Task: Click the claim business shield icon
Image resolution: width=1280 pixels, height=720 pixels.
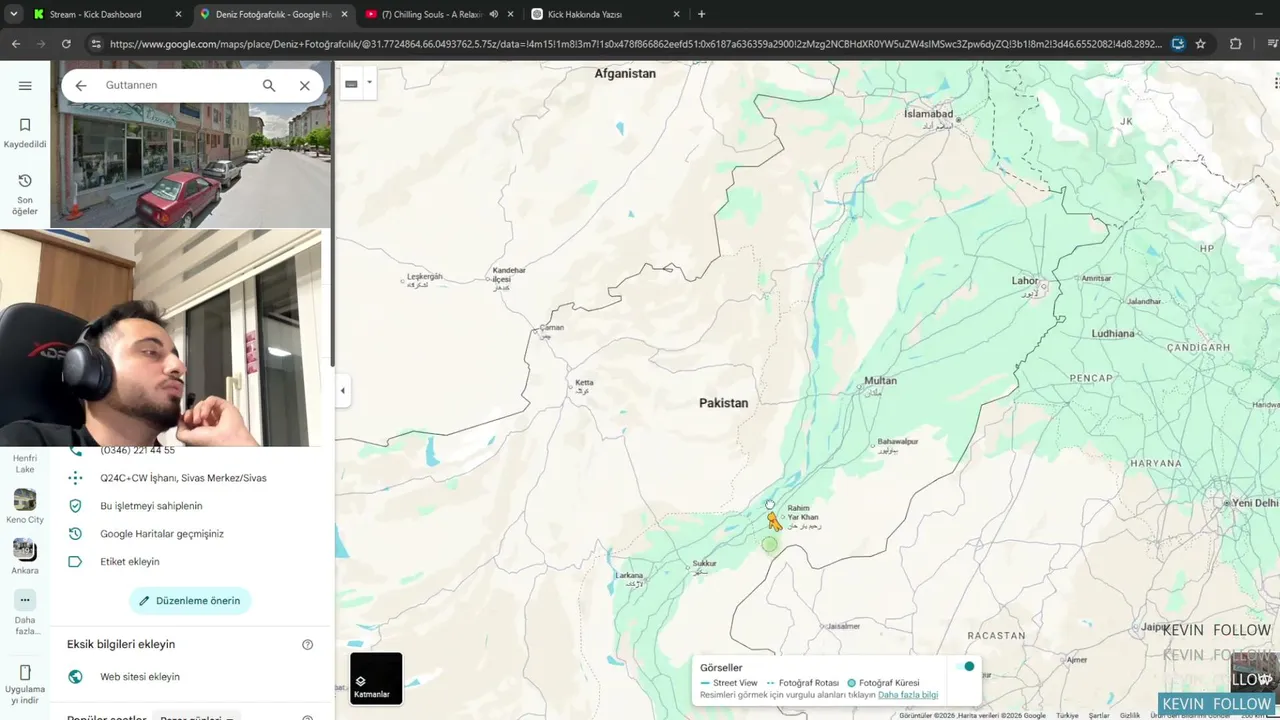Action: tap(75, 506)
